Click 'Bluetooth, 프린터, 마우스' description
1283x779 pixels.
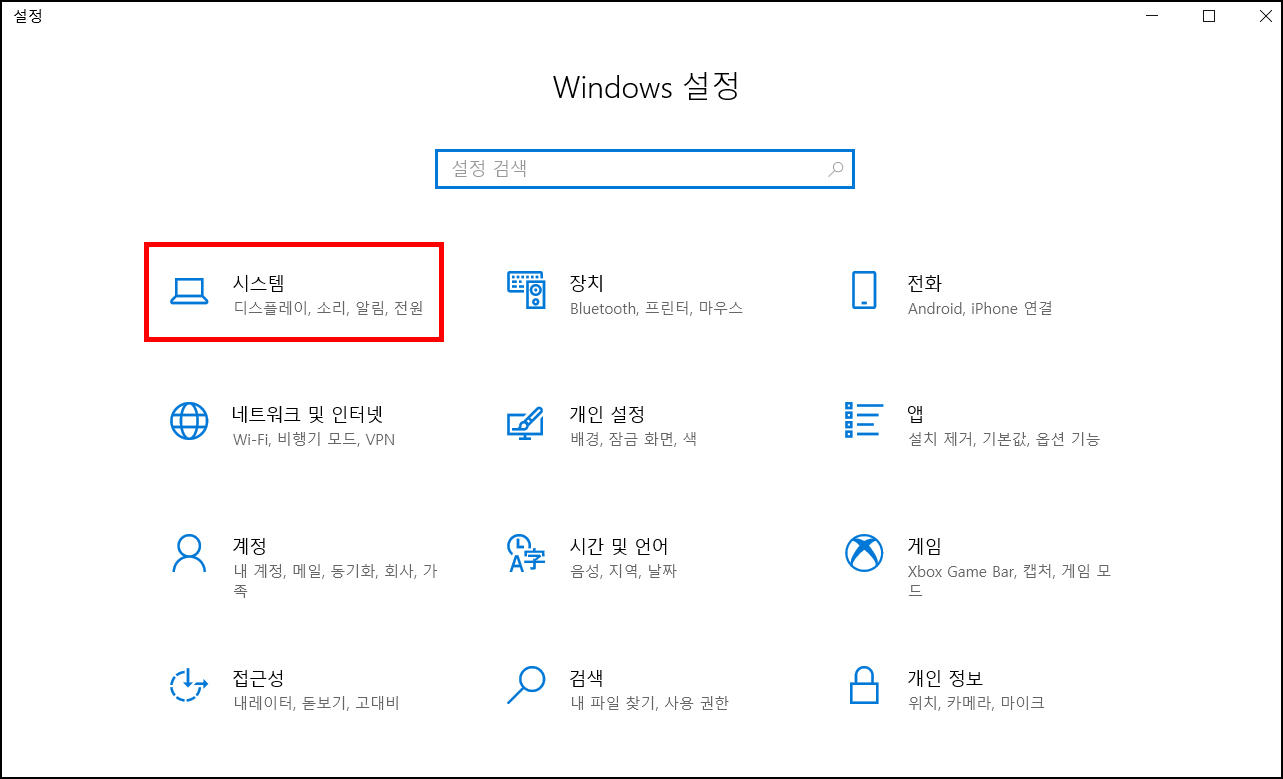click(656, 309)
